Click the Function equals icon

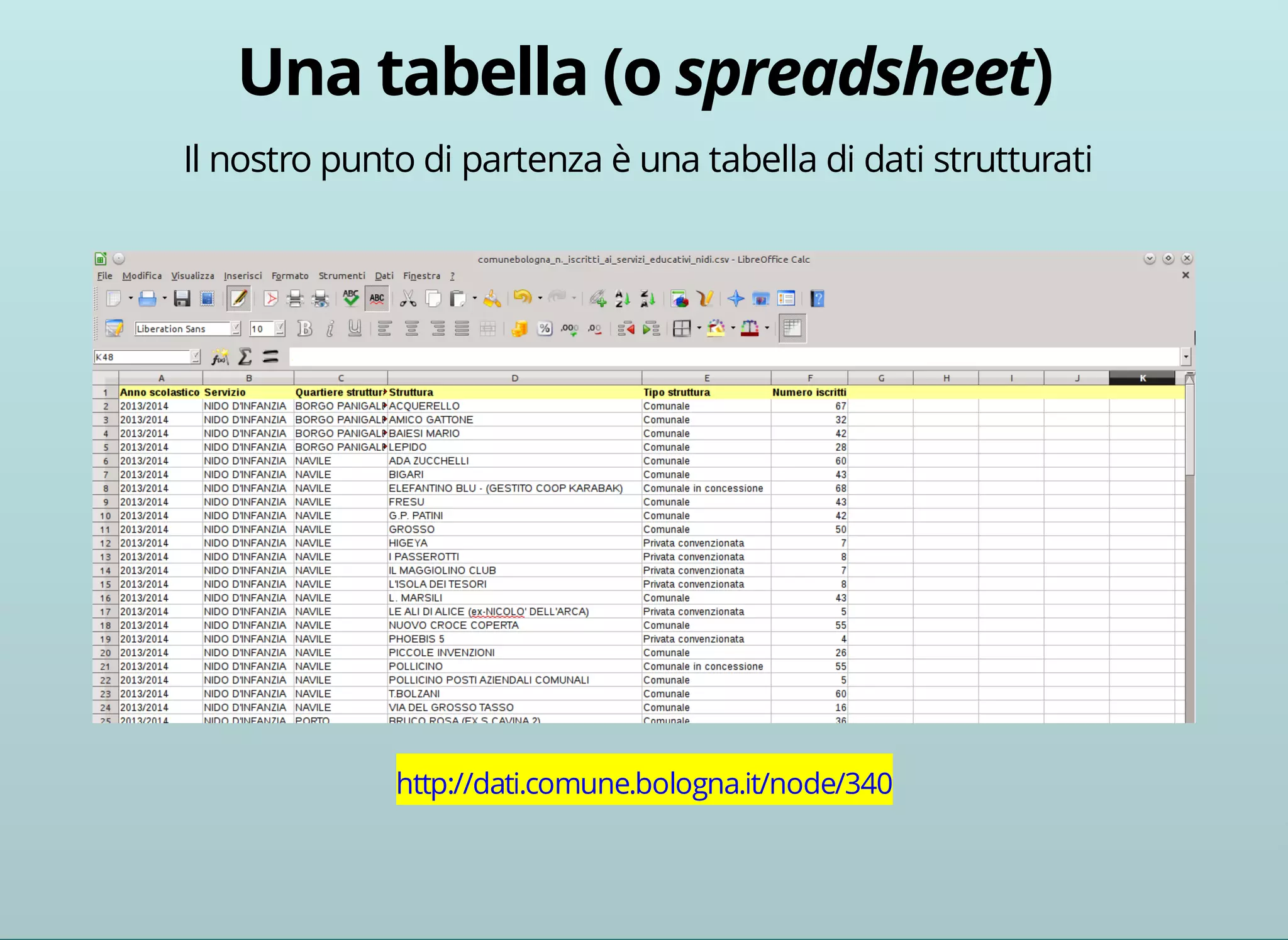(270, 357)
